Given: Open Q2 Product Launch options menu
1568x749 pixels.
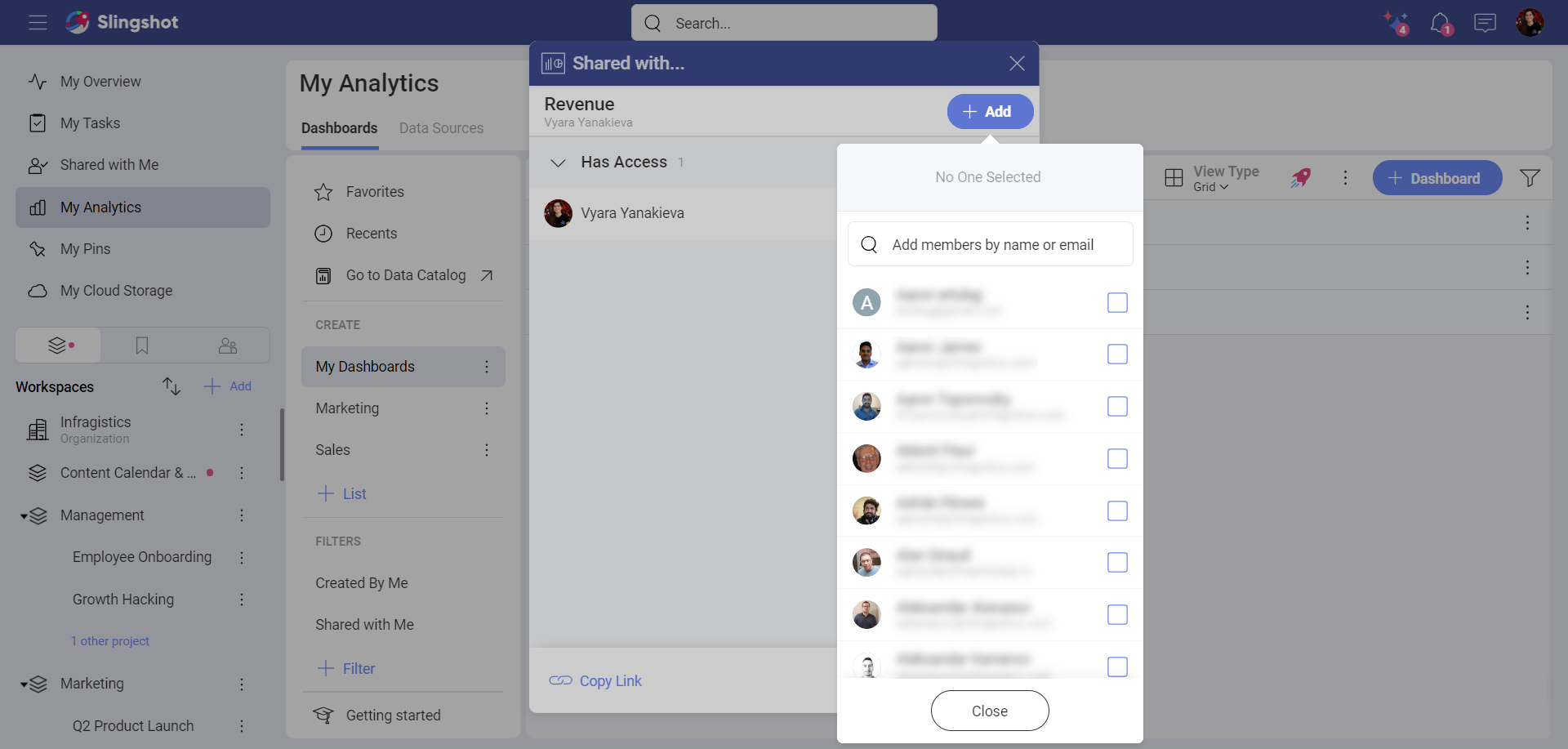Looking at the screenshot, I should coord(242,726).
